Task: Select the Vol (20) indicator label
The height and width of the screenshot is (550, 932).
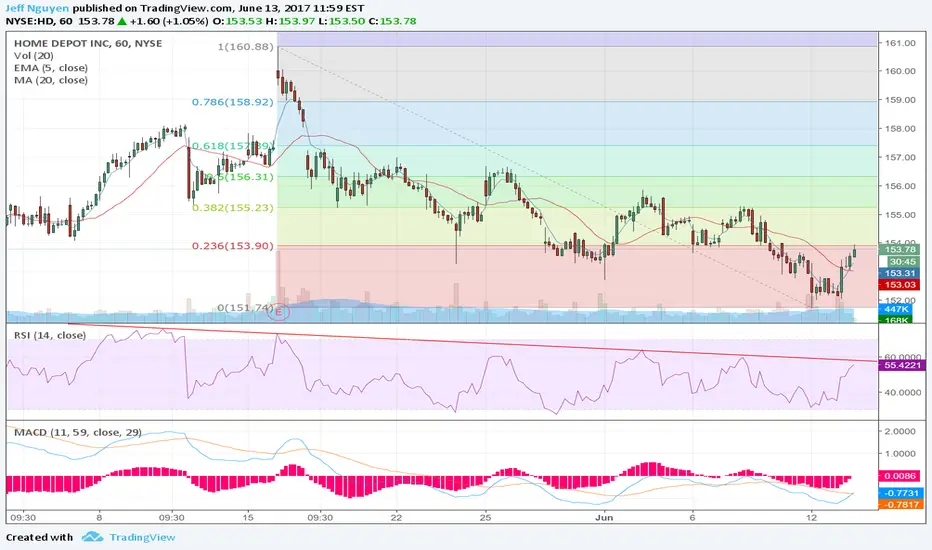Action: click(34, 55)
